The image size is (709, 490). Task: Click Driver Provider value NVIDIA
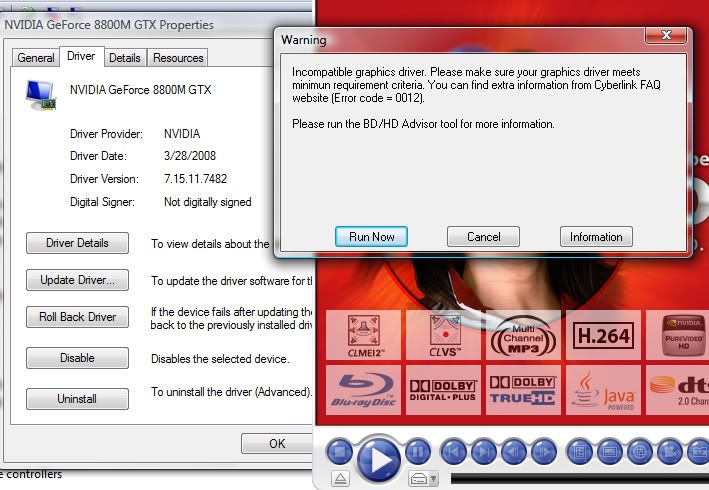tap(182, 134)
